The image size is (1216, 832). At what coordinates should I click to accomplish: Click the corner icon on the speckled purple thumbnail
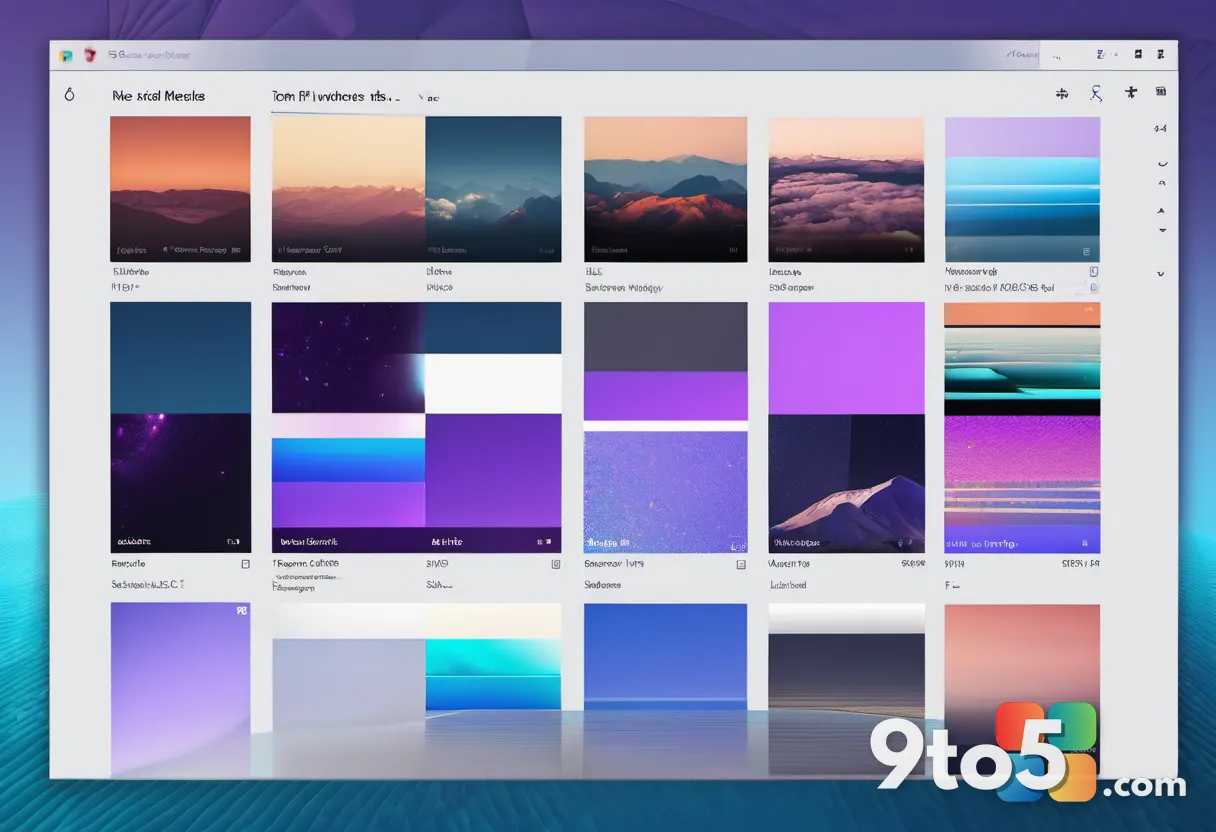click(x=739, y=546)
